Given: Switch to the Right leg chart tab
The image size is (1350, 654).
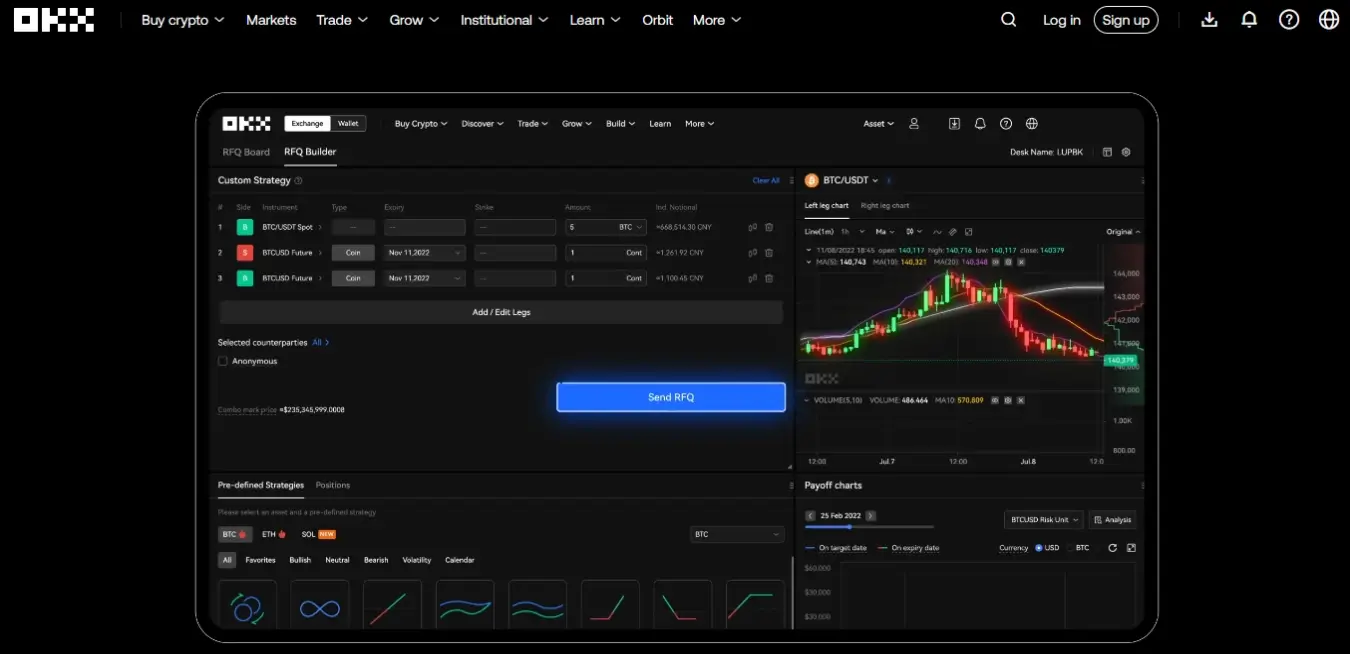Looking at the screenshot, I should click(x=885, y=206).
